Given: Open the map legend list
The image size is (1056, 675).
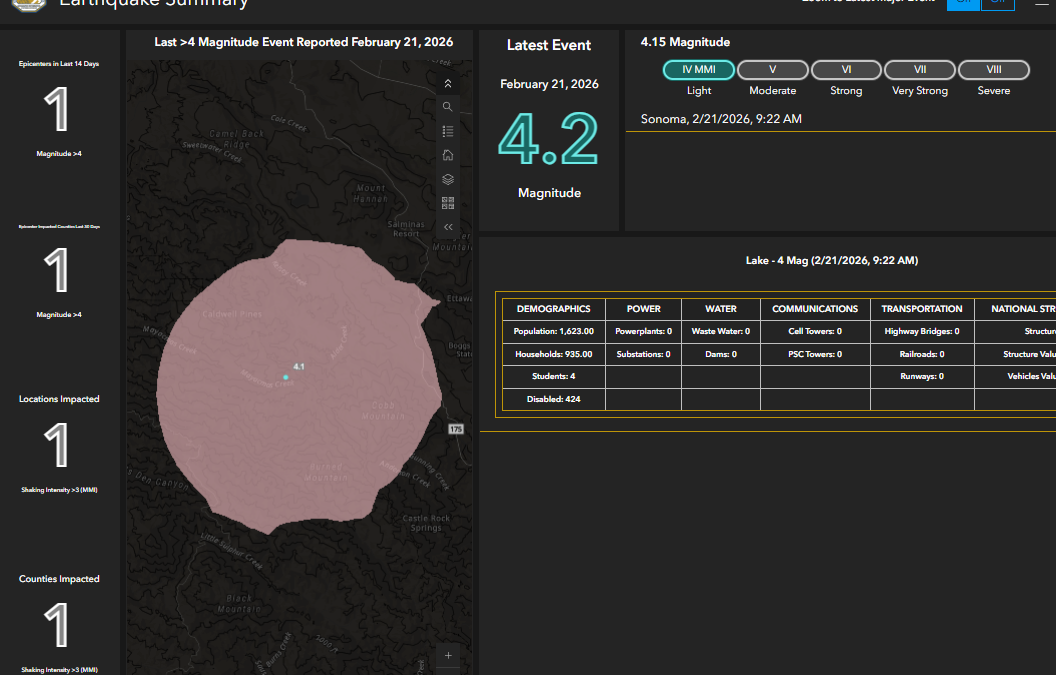Looking at the screenshot, I should pos(448,131).
